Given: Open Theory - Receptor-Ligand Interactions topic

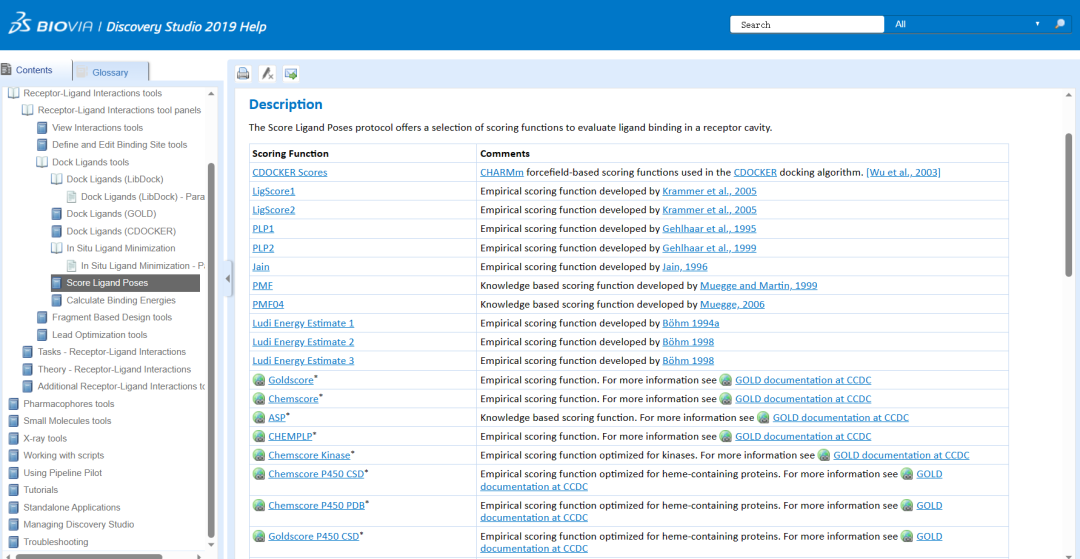Looking at the screenshot, I should [x=114, y=369].
